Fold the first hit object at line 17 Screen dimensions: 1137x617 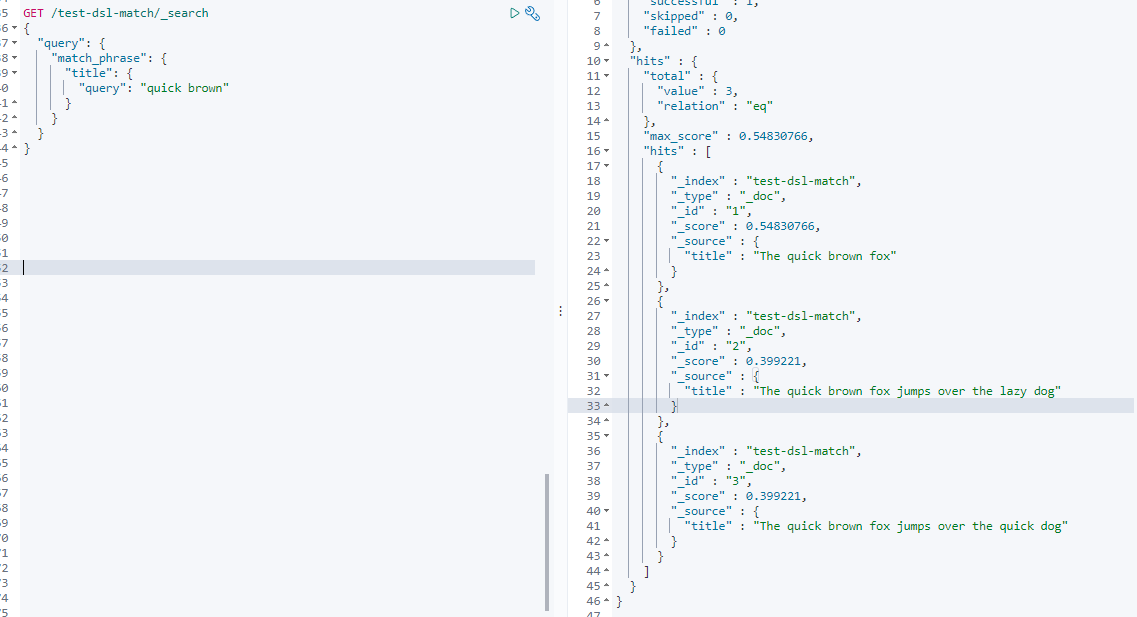point(607,166)
